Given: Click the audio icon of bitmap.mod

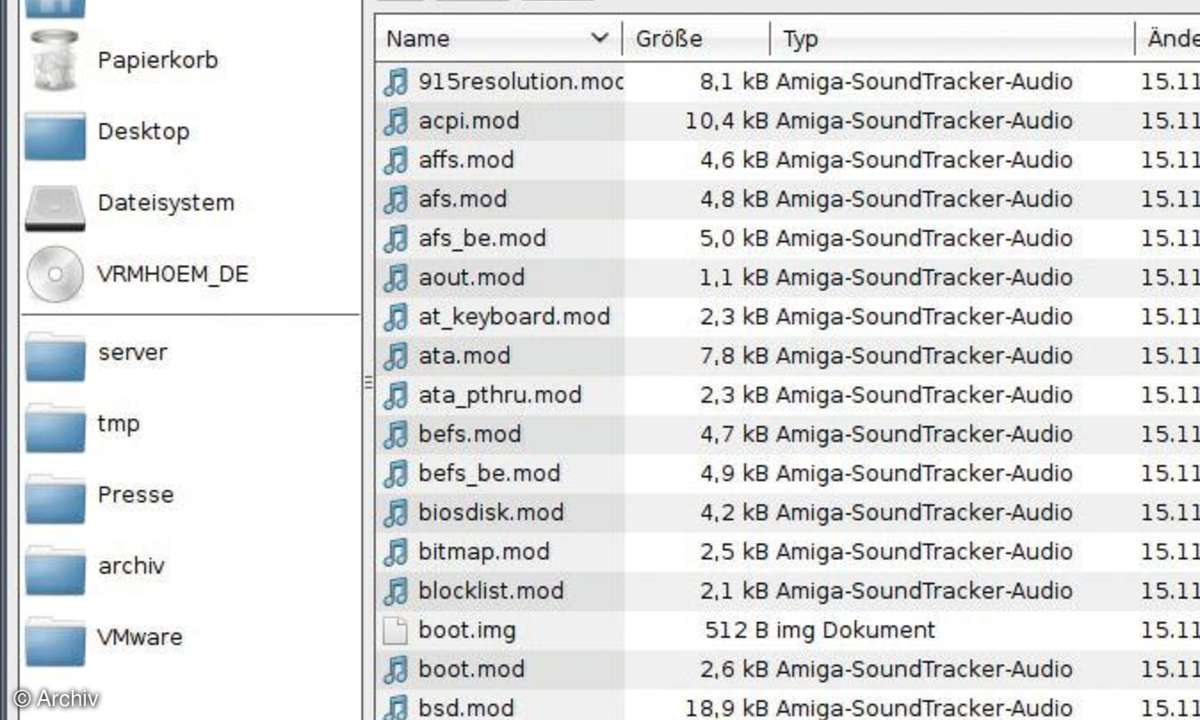Looking at the screenshot, I should [x=396, y=552].
